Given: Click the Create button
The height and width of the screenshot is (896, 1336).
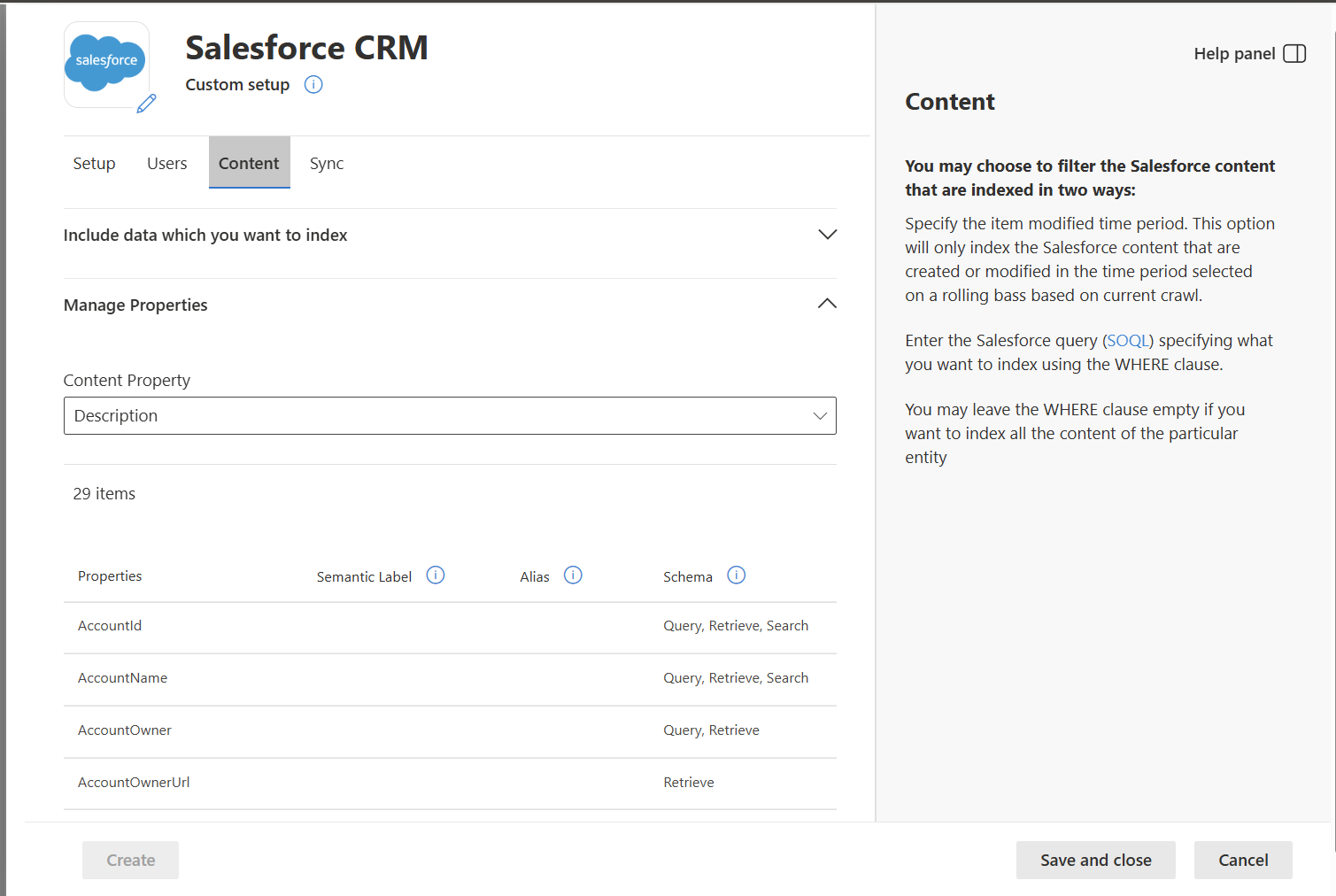Looking at the screenshot, I should 131,860.
